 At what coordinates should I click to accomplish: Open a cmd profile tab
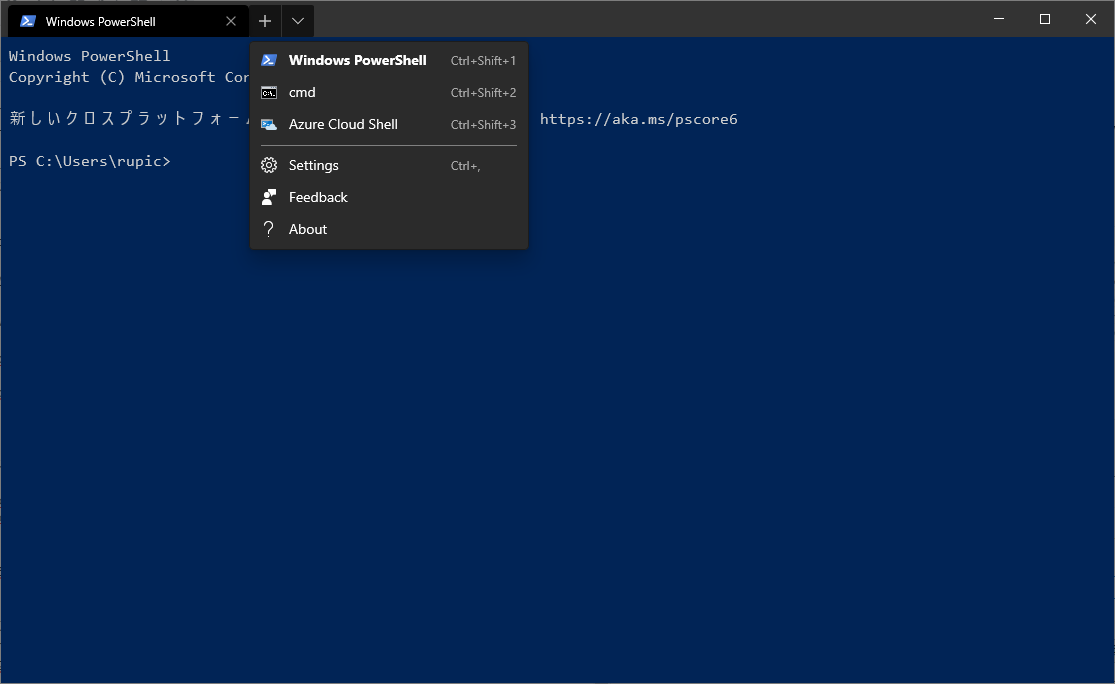[x=389, y=92]
